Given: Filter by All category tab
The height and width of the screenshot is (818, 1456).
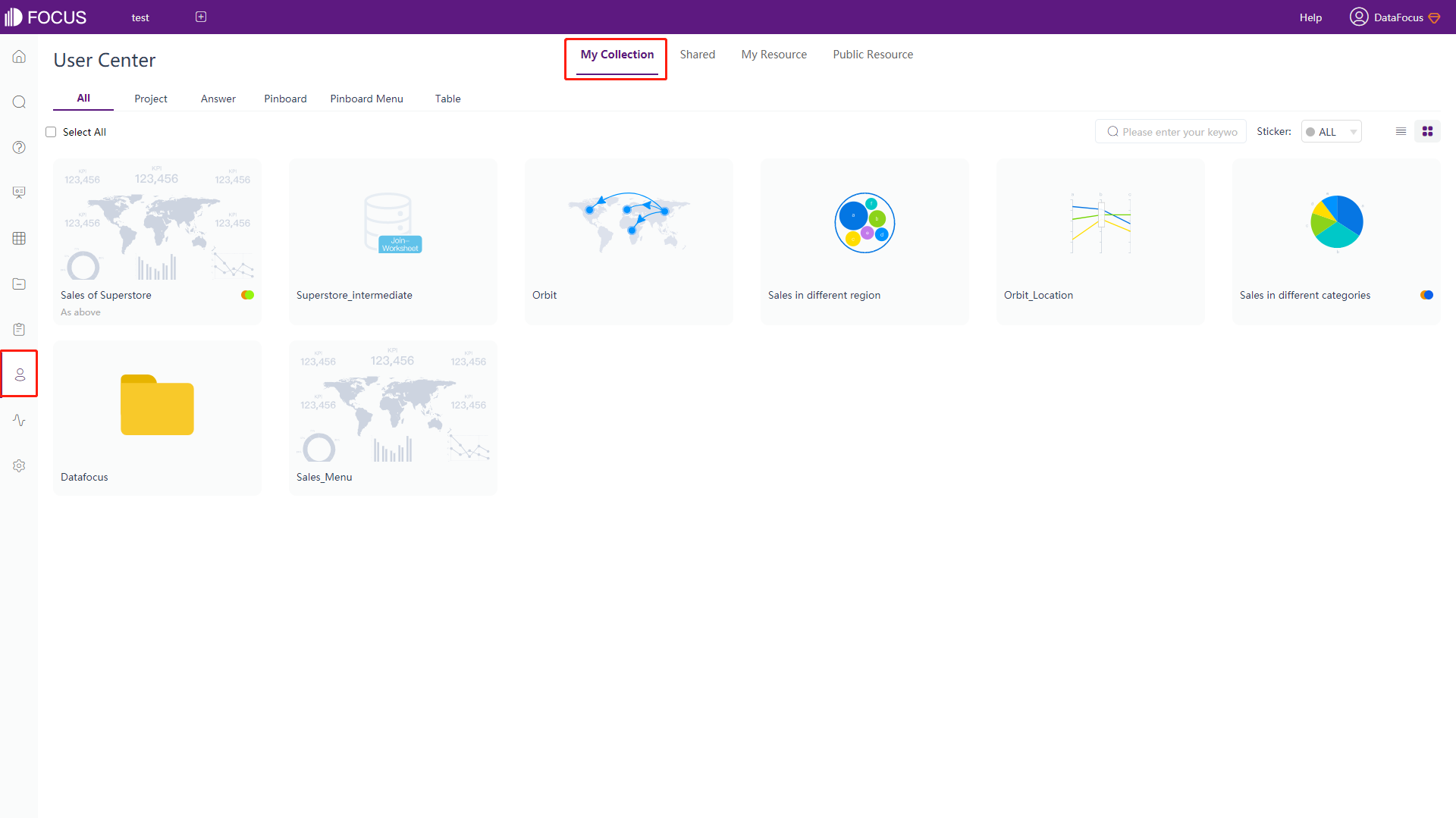Looking at the screenshot, I should [x=83, y=98].
